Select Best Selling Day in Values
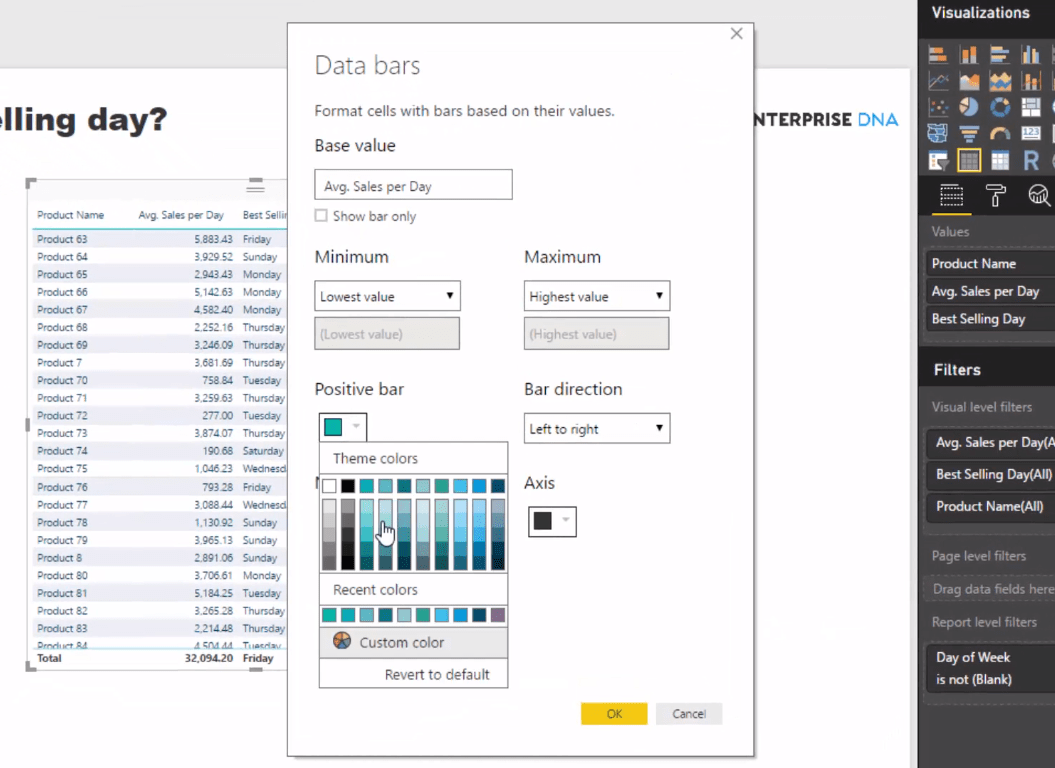 coord(990,319)
